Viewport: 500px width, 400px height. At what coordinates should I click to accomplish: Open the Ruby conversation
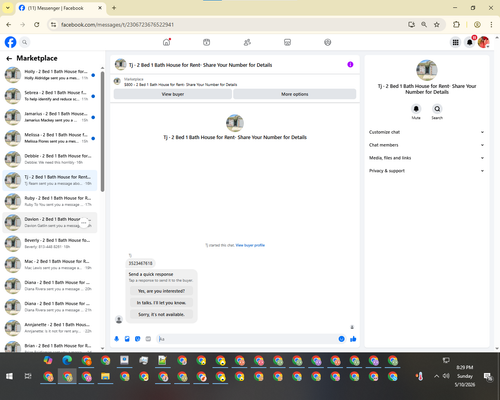pos(50,201)
